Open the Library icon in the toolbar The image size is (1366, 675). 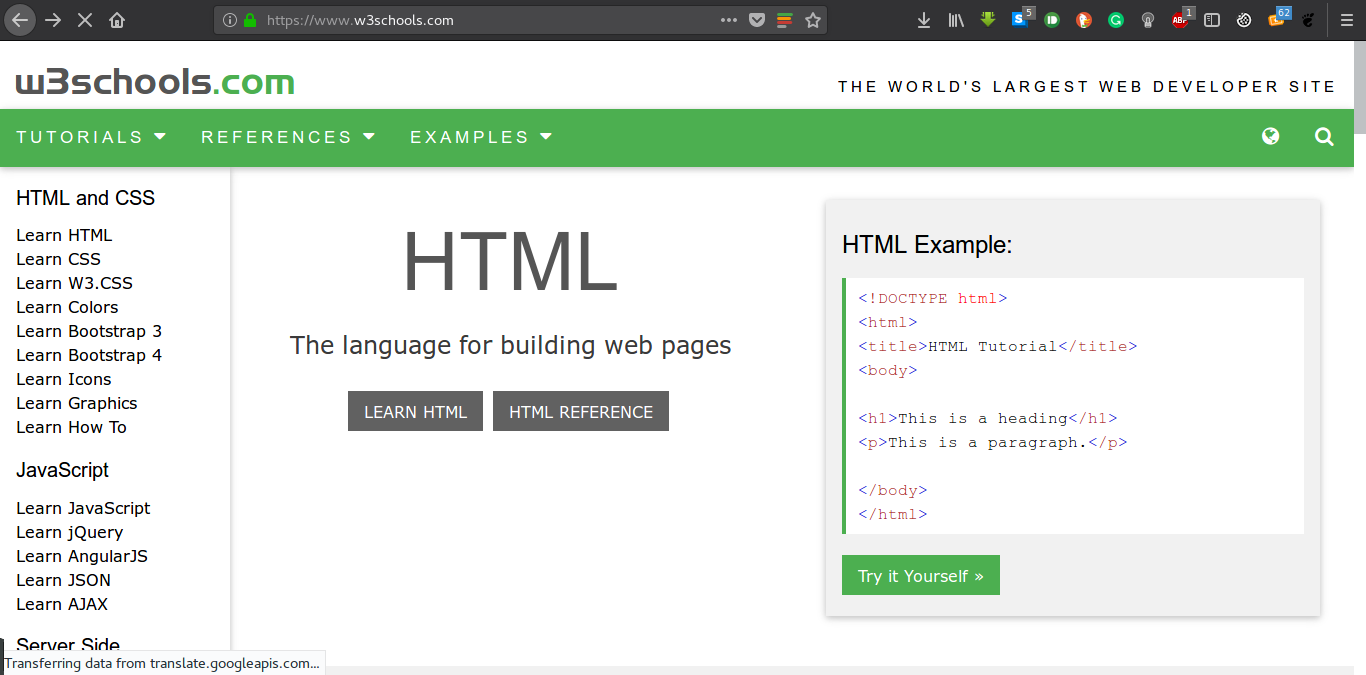[955, 20]
